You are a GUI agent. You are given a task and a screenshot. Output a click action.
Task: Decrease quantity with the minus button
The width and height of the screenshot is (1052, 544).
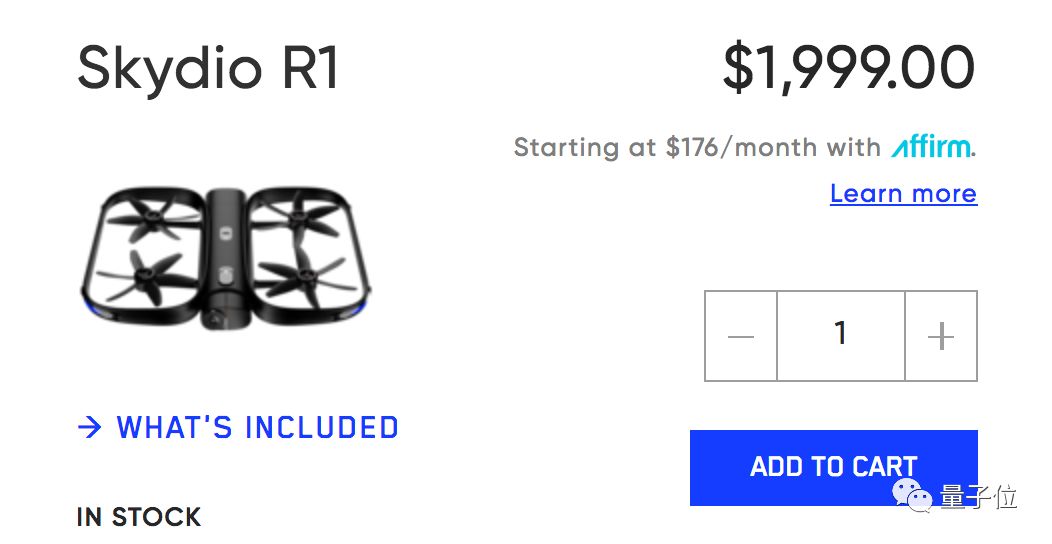point(741,336)
